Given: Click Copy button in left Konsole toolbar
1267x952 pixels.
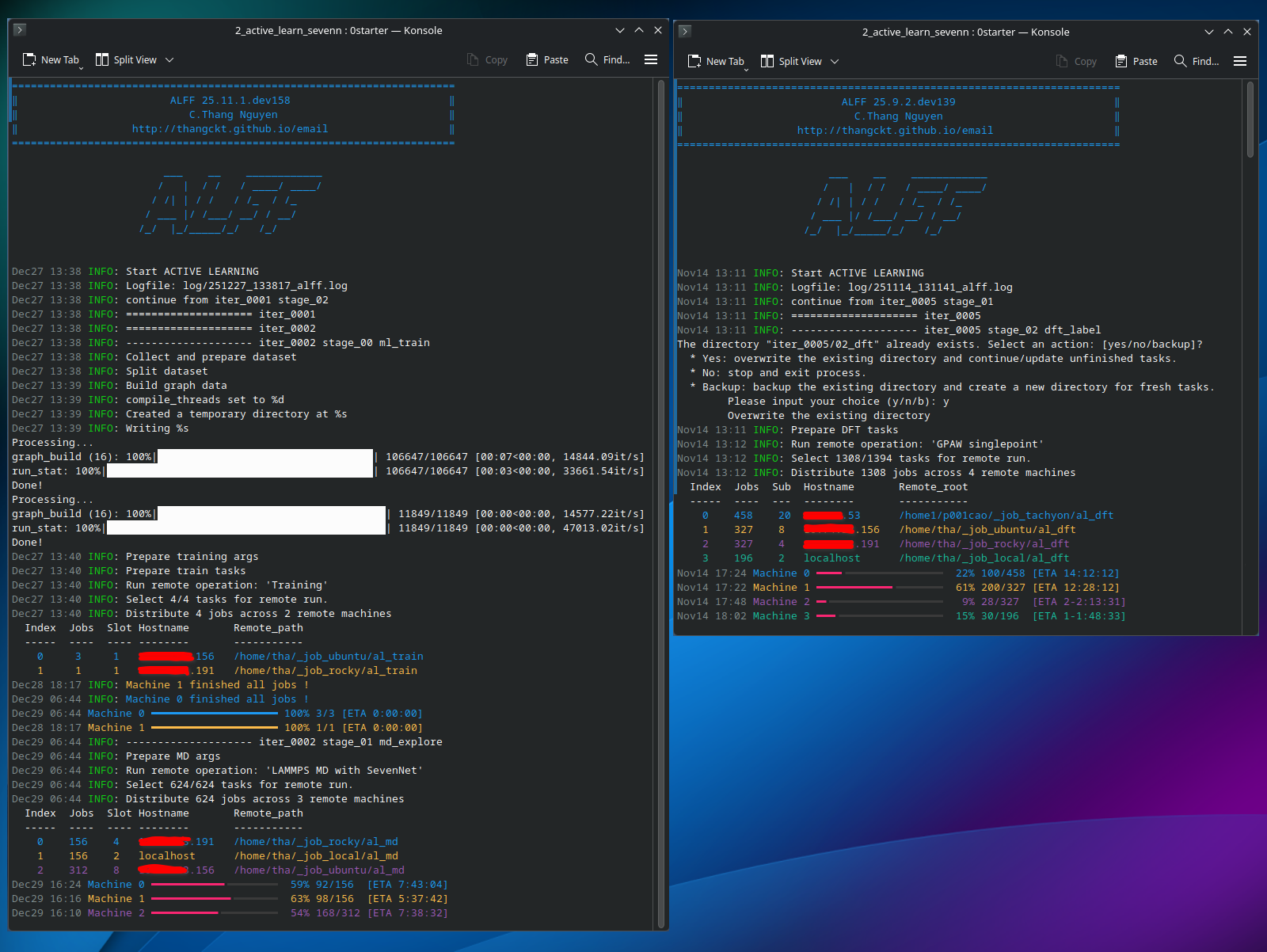Looking at the screenshot, I should (x=487, y=60).
